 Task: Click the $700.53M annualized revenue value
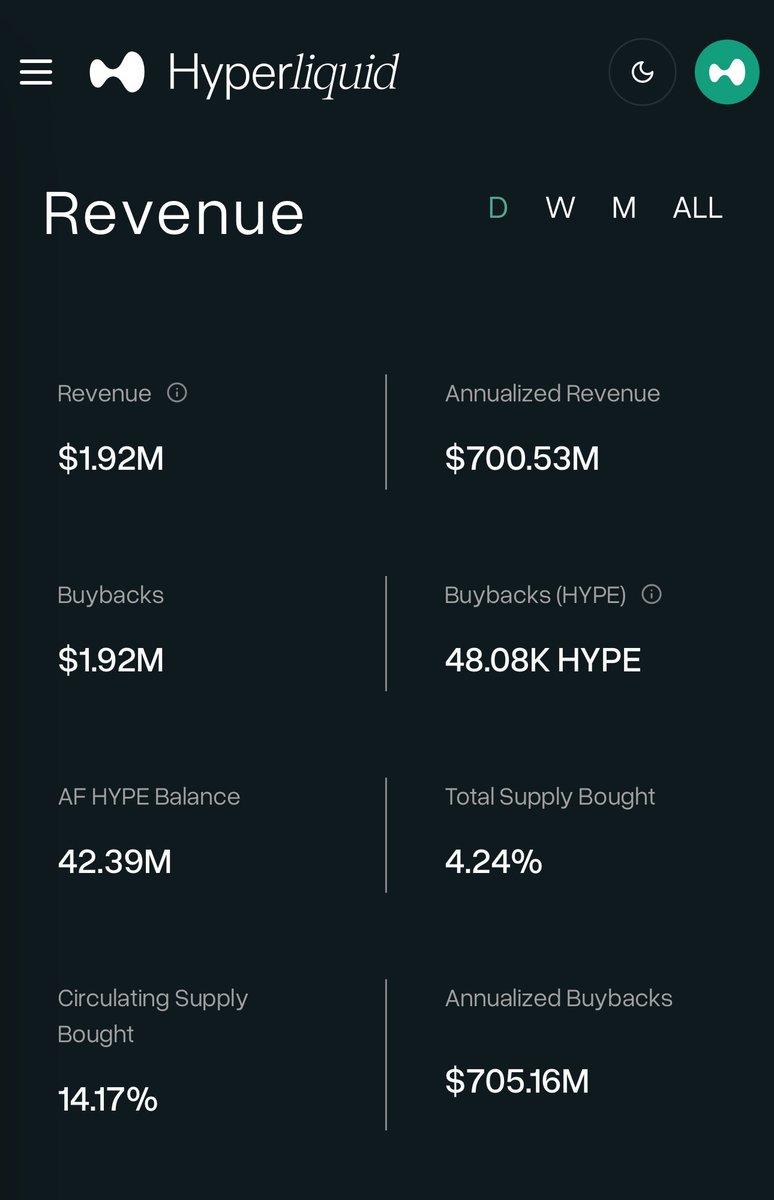[522, 459]
